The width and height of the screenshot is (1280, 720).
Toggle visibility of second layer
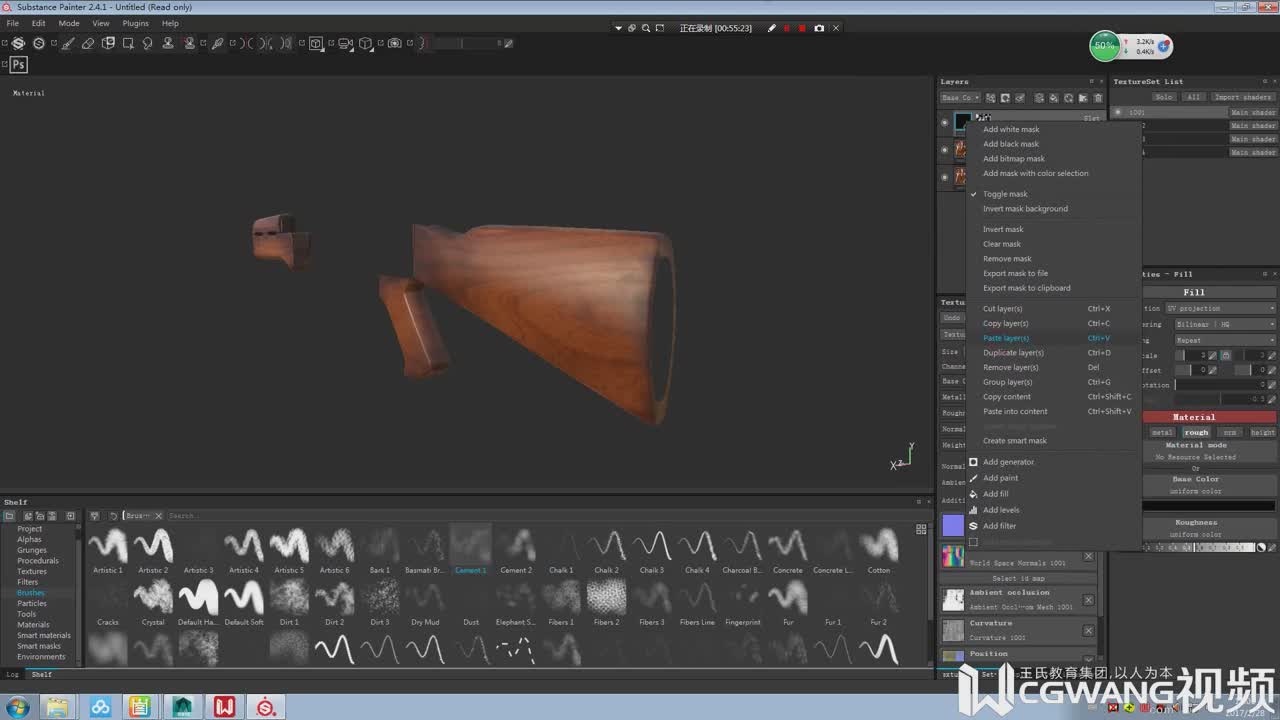tap(945, 150)
